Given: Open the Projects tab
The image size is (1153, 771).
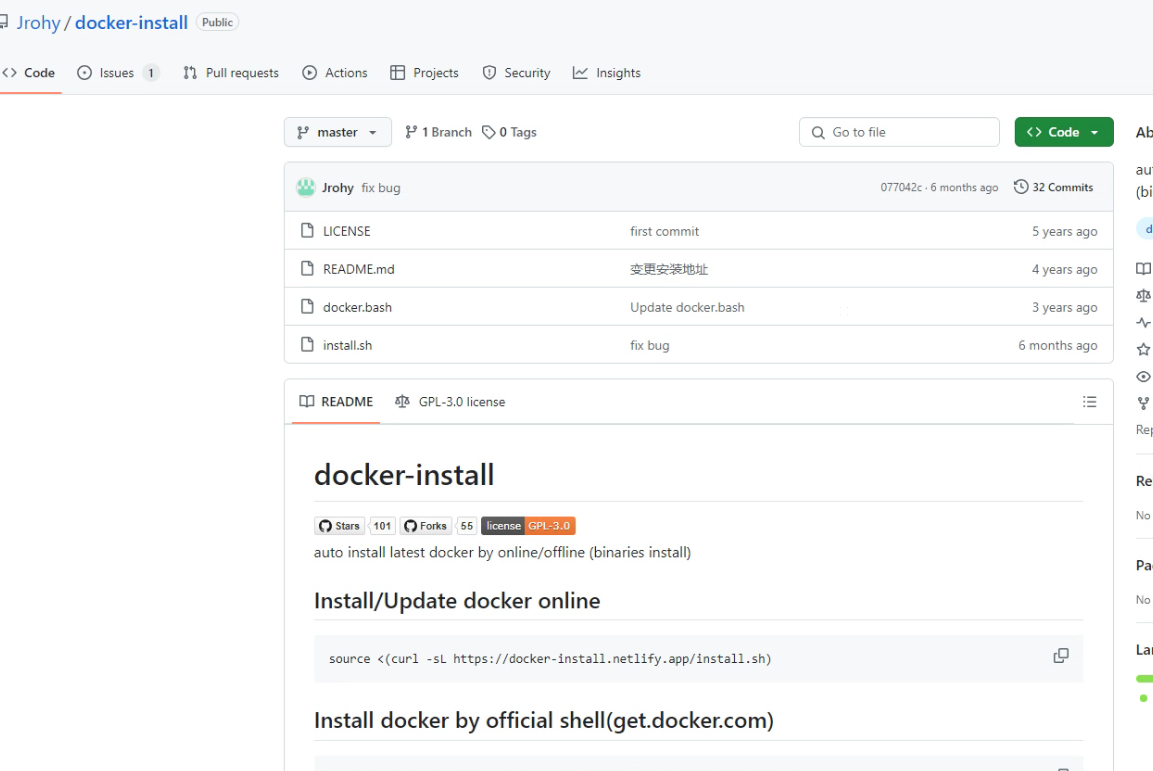Looking at the screenshot, I should coord(424,73).
